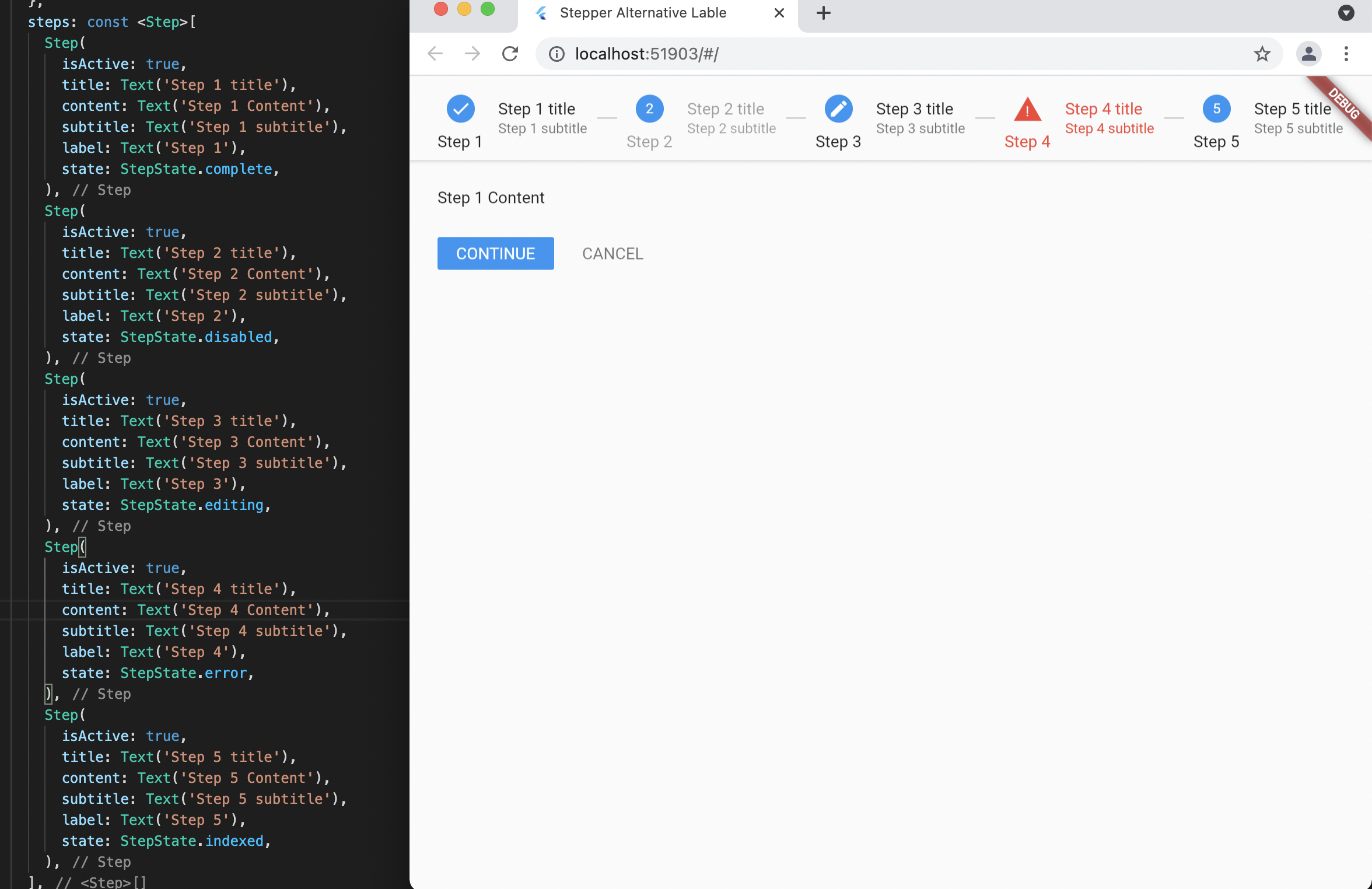Click the Step 3 pencil edit icon
The image size is (1372, 889).
(x=838, y=109)
